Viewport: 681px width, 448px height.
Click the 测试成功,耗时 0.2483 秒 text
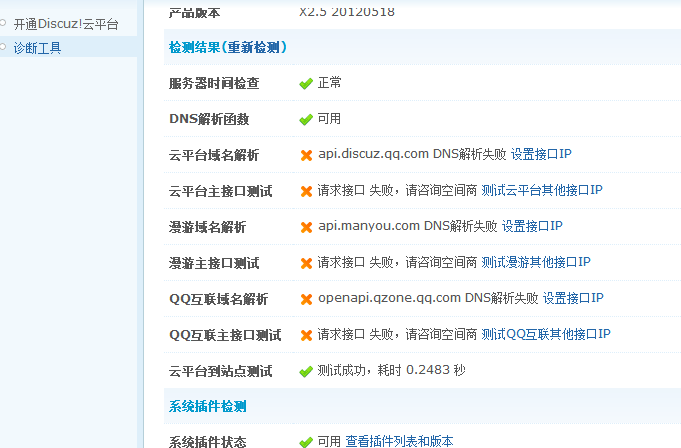pyautogui.click(x=391, y=370)
